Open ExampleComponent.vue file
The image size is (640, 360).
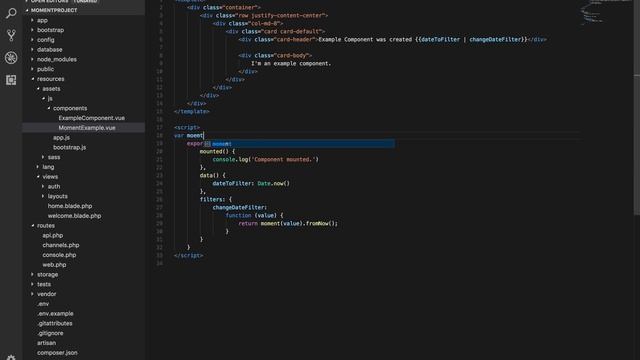(x=91, y=118)
